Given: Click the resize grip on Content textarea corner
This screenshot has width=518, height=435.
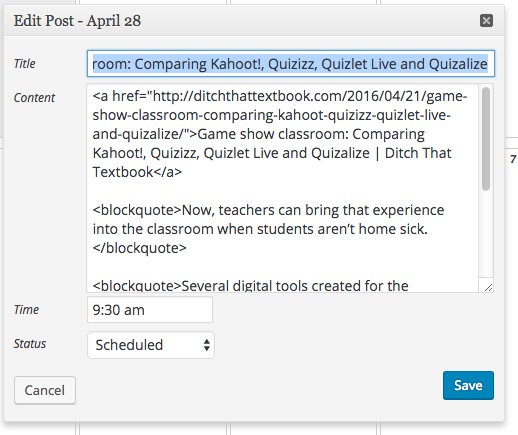Looking at the screenshot, I should pyautogui.click(x=488, y=287).
